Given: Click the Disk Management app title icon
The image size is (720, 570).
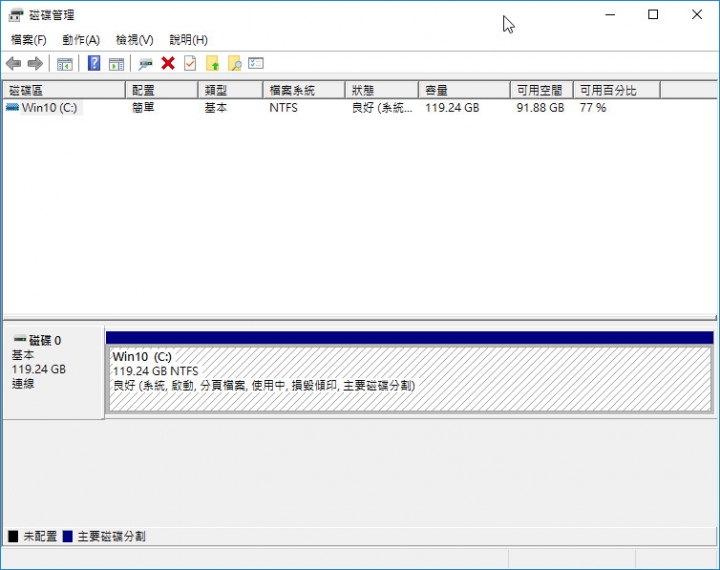Looking at the screenshot, I should (x=16, y=15).
